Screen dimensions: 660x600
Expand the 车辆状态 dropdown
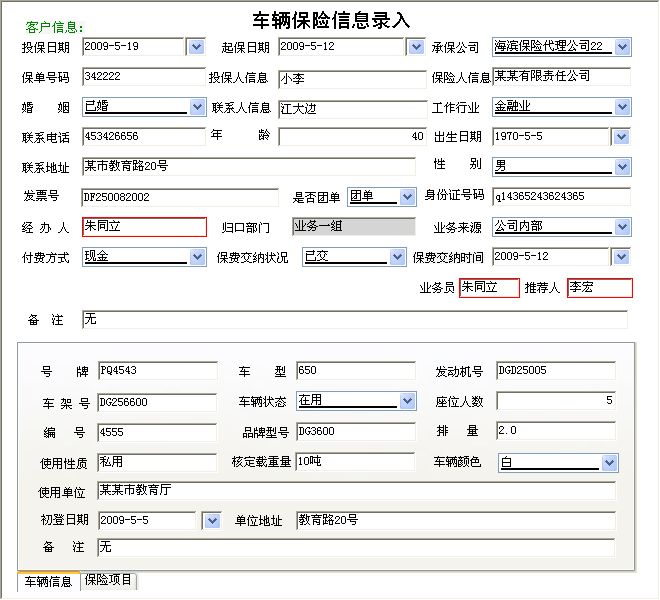click(x=407, y=401)
